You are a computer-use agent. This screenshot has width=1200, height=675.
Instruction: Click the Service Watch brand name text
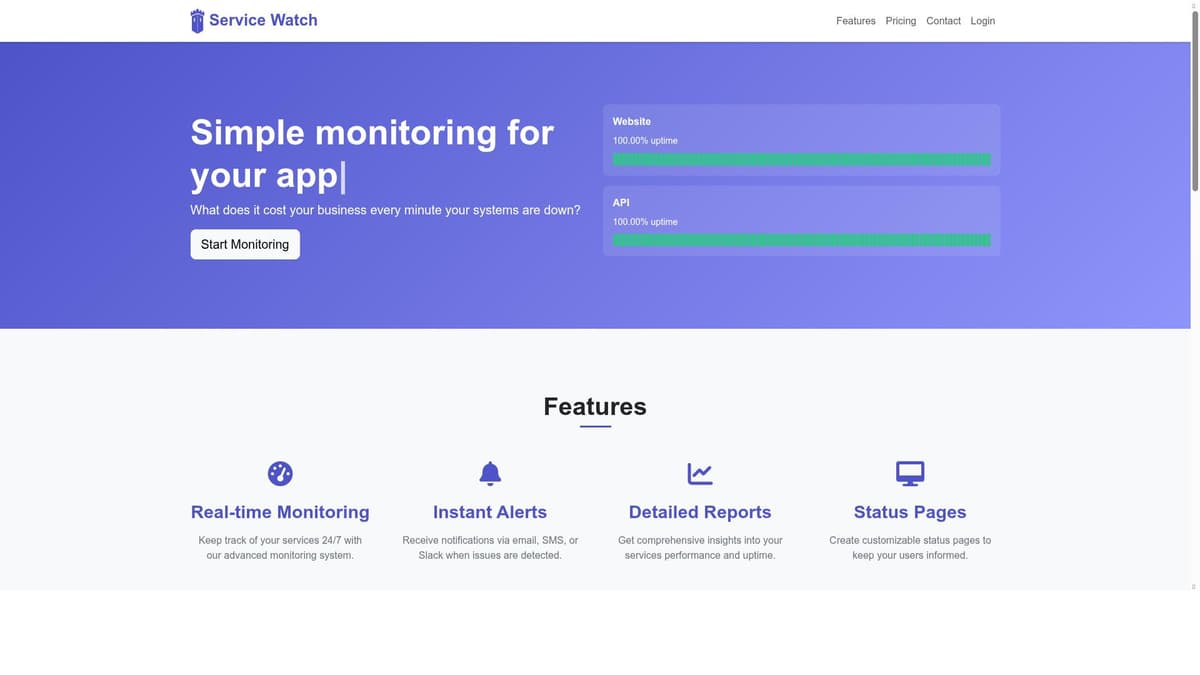[263, 20]
